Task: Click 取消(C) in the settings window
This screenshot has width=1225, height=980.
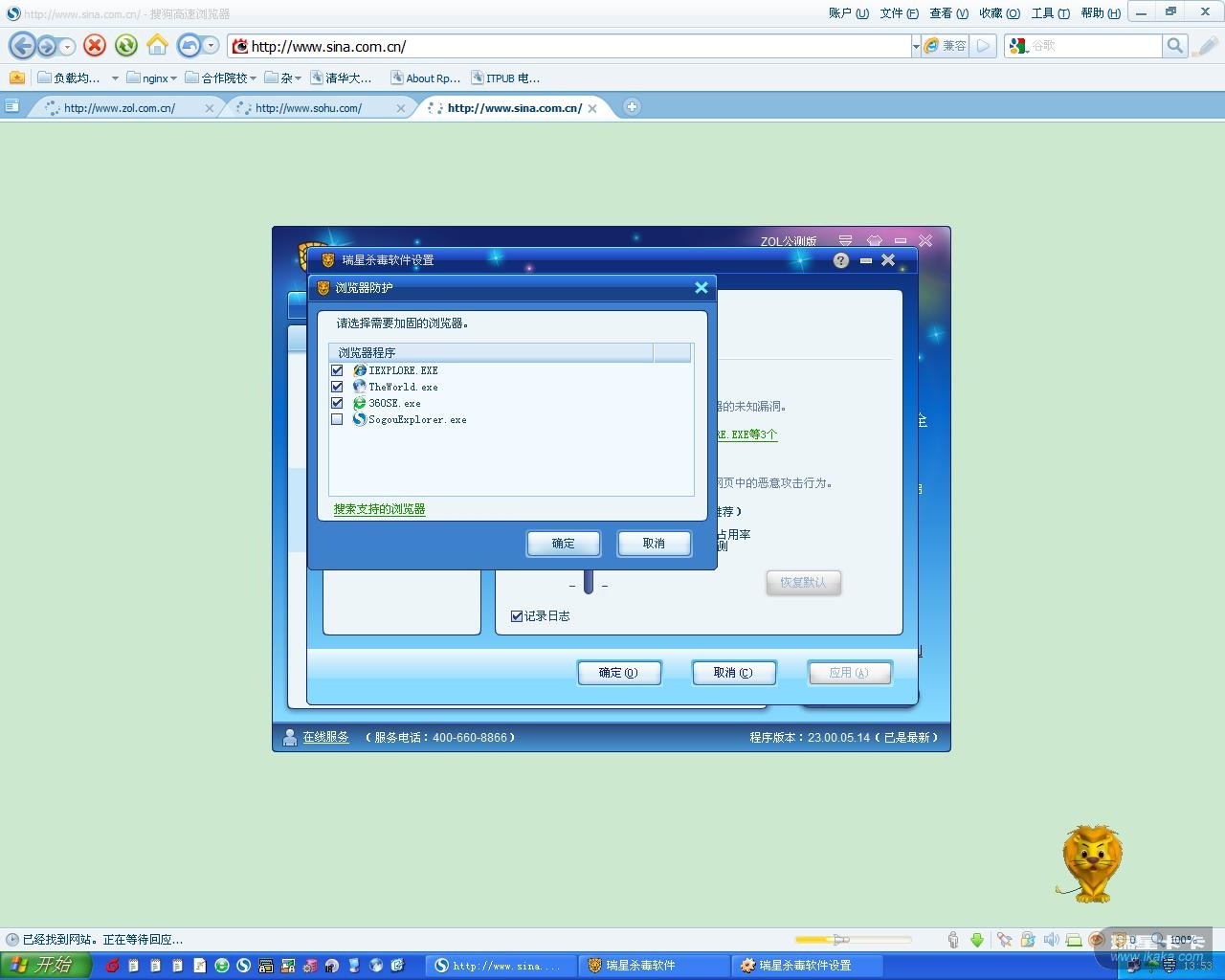Action: pos(733,673)
